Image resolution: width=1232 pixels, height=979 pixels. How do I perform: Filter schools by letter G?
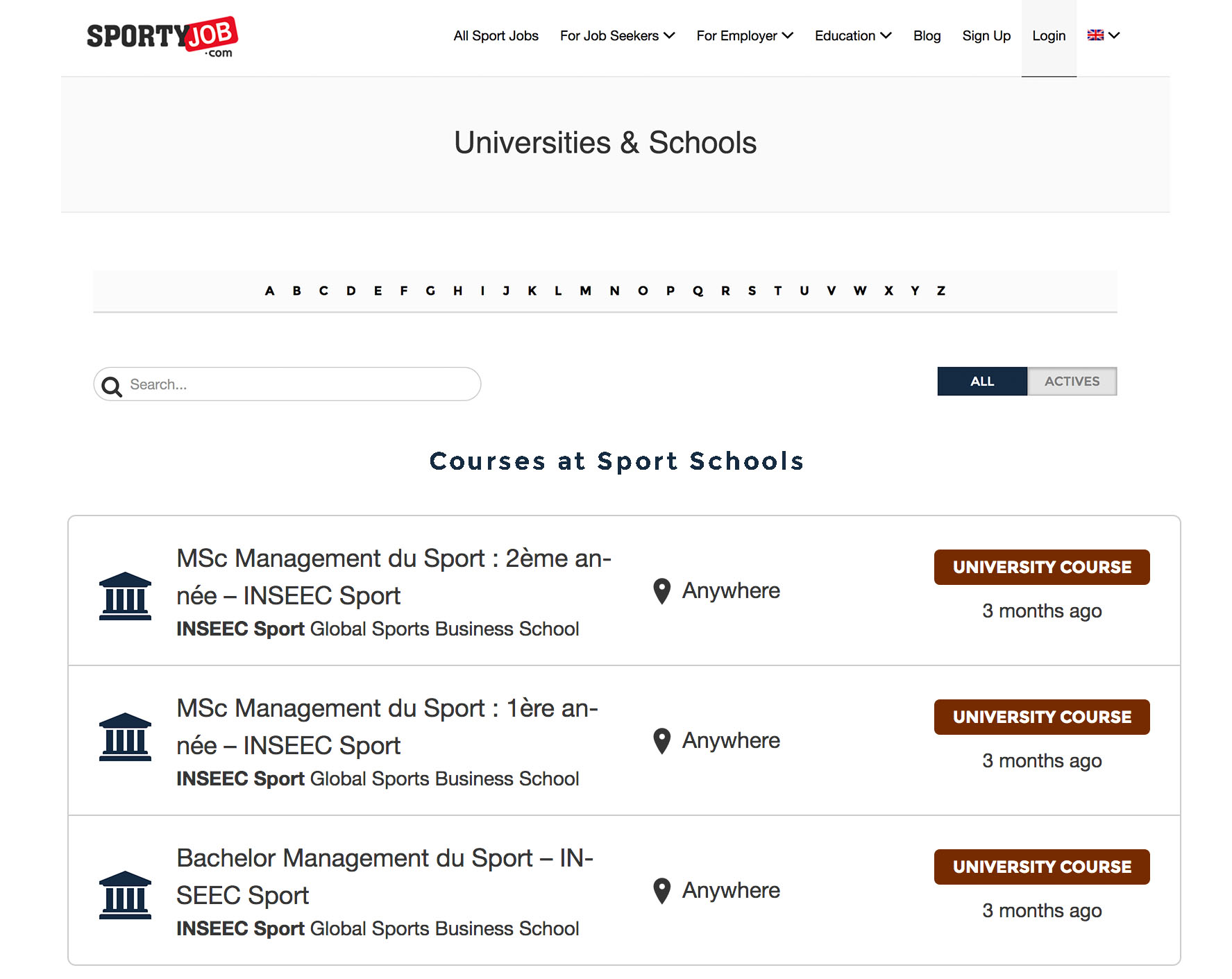pyautogui.click(x=430, y=291)
